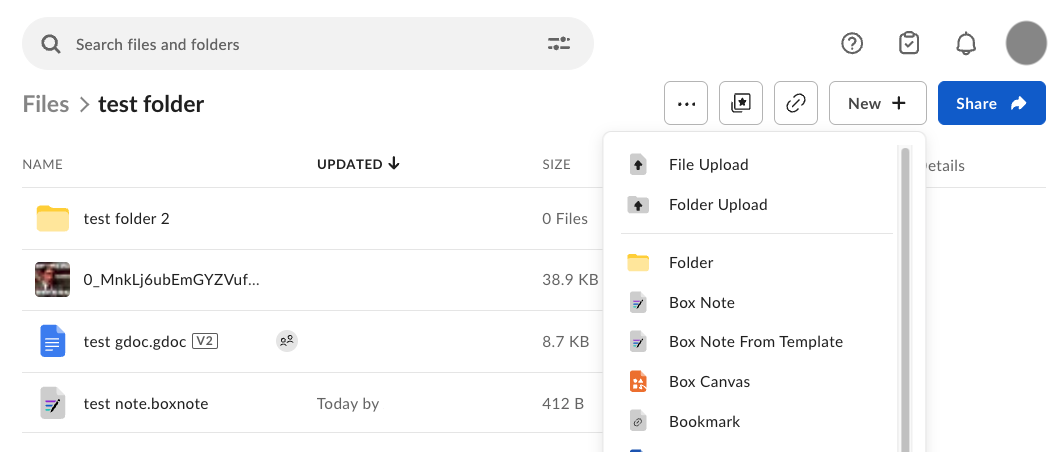Open search filter options icon
Viewport: 1060px width, 452px height.
(x=558, y=44)
